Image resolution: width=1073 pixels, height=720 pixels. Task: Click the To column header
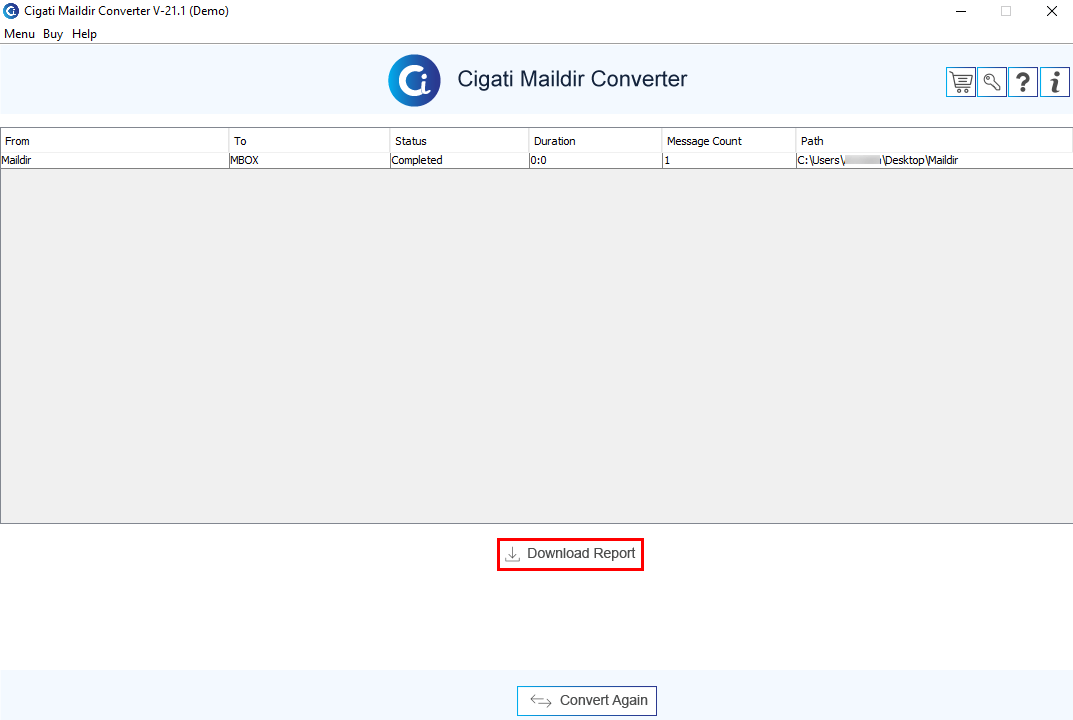(x=309, y=141)
